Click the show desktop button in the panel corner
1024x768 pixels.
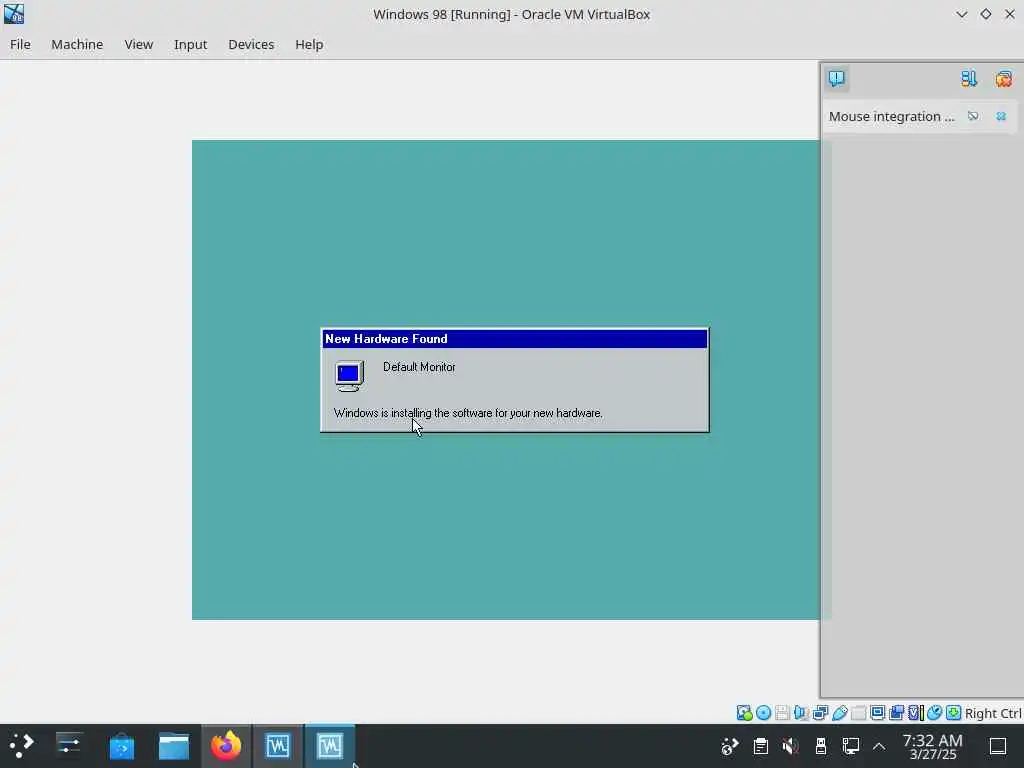998,746
